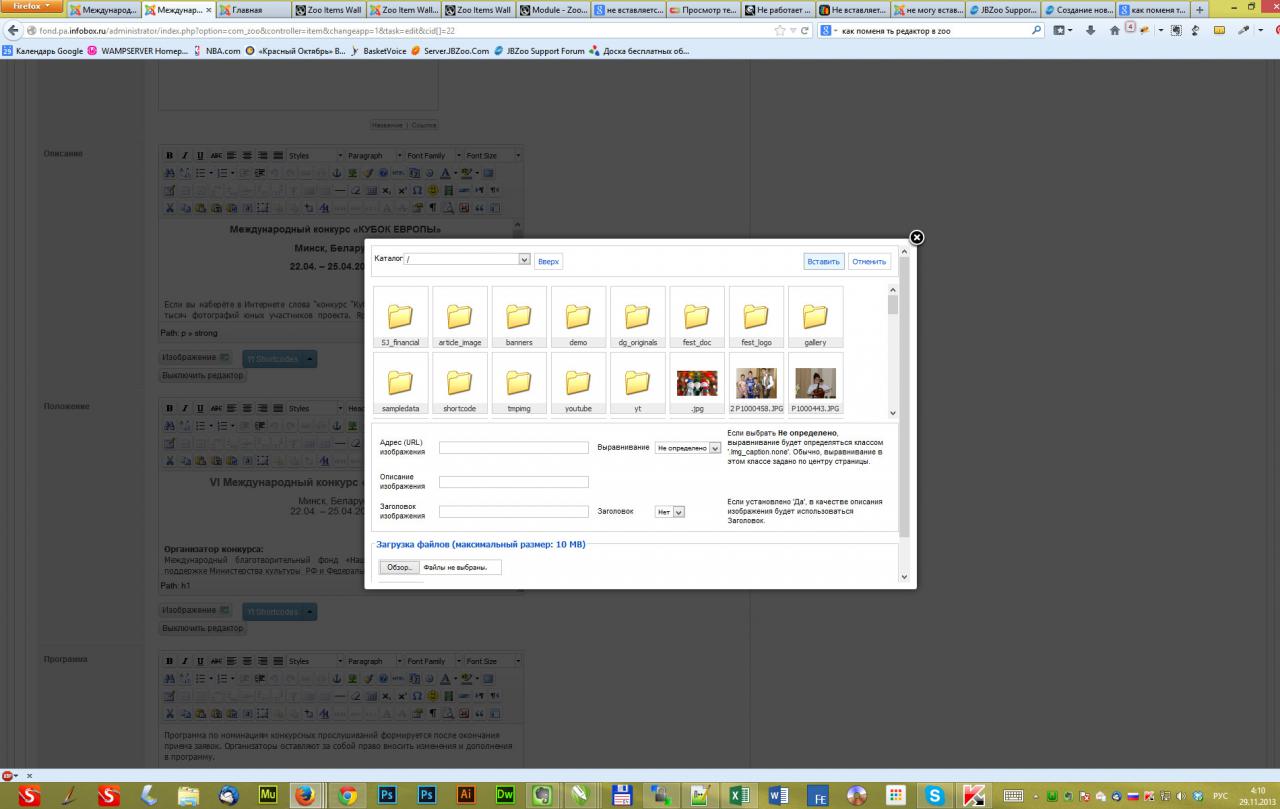Click the Отменить button
Viewport: 1280px width, 809px height.
coord(869,261)
